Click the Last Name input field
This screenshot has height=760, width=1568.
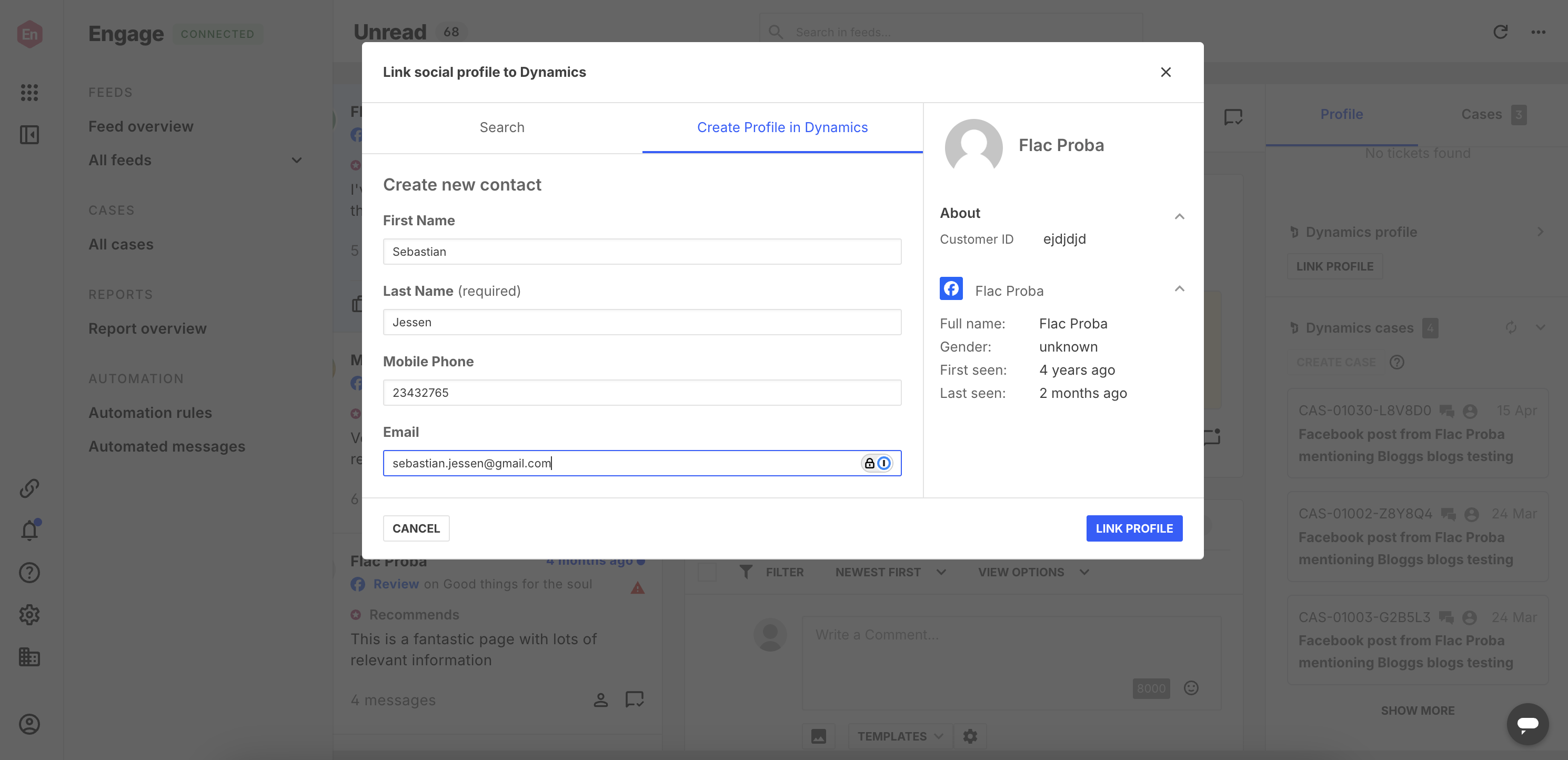(641, 322)
